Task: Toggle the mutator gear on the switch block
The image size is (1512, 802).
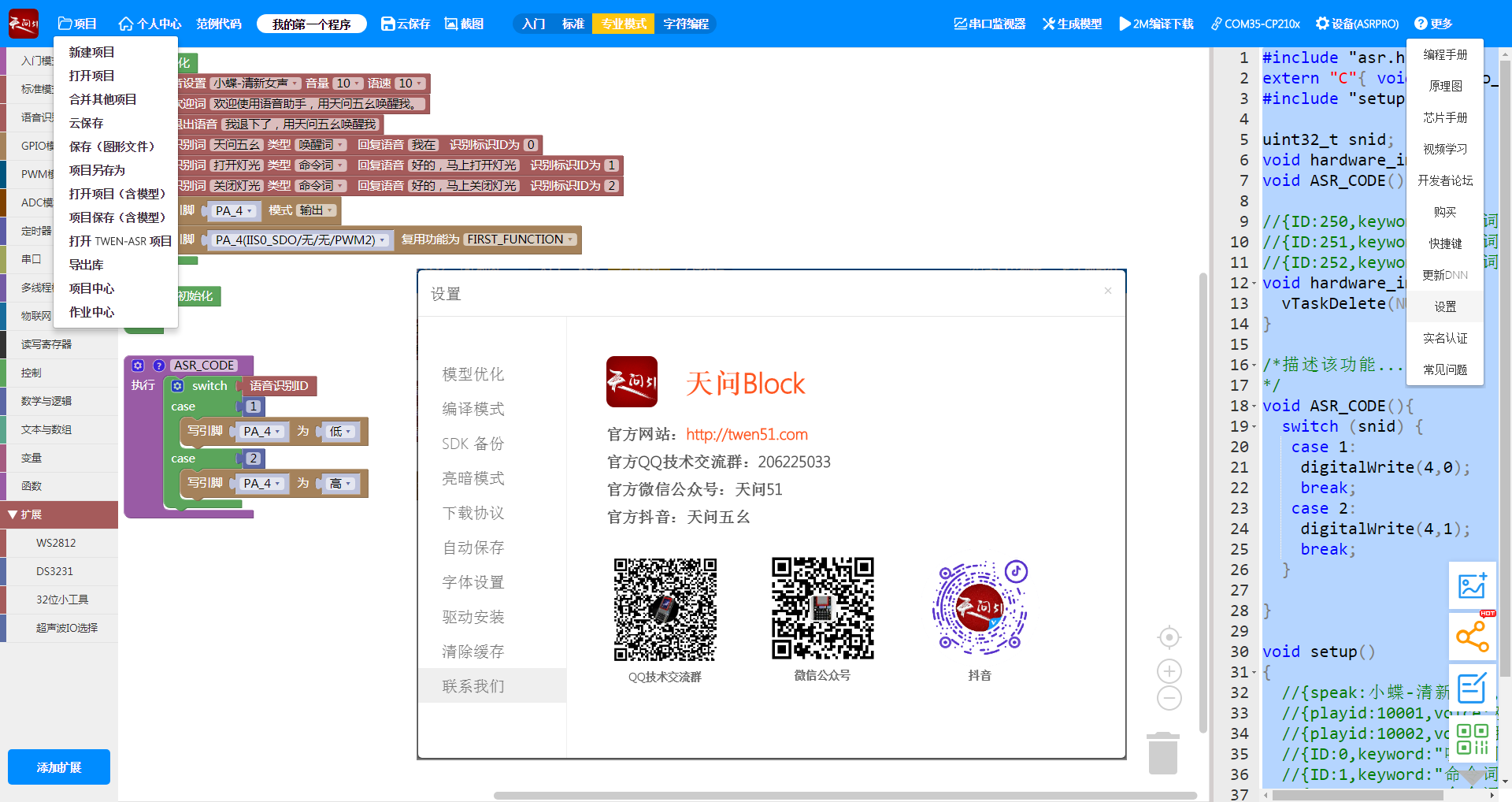Action: click(176, 386)
